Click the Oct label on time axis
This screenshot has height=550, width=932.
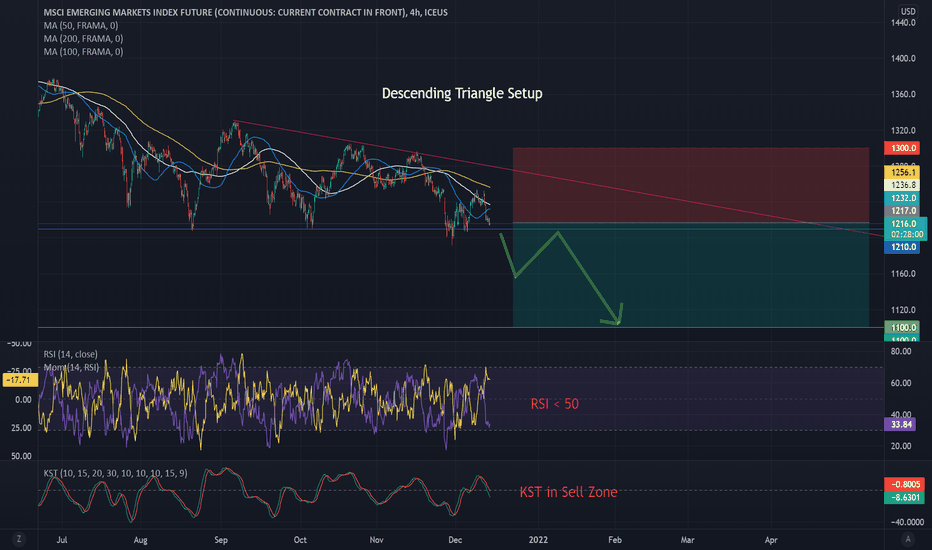point(300,540)
